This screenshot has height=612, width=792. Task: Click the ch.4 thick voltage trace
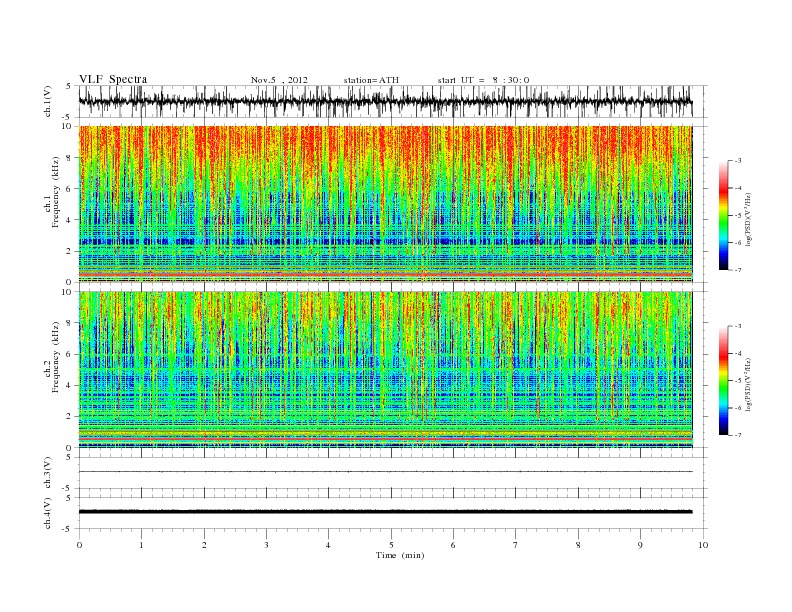pyautogui.click(x=385, y=512)
